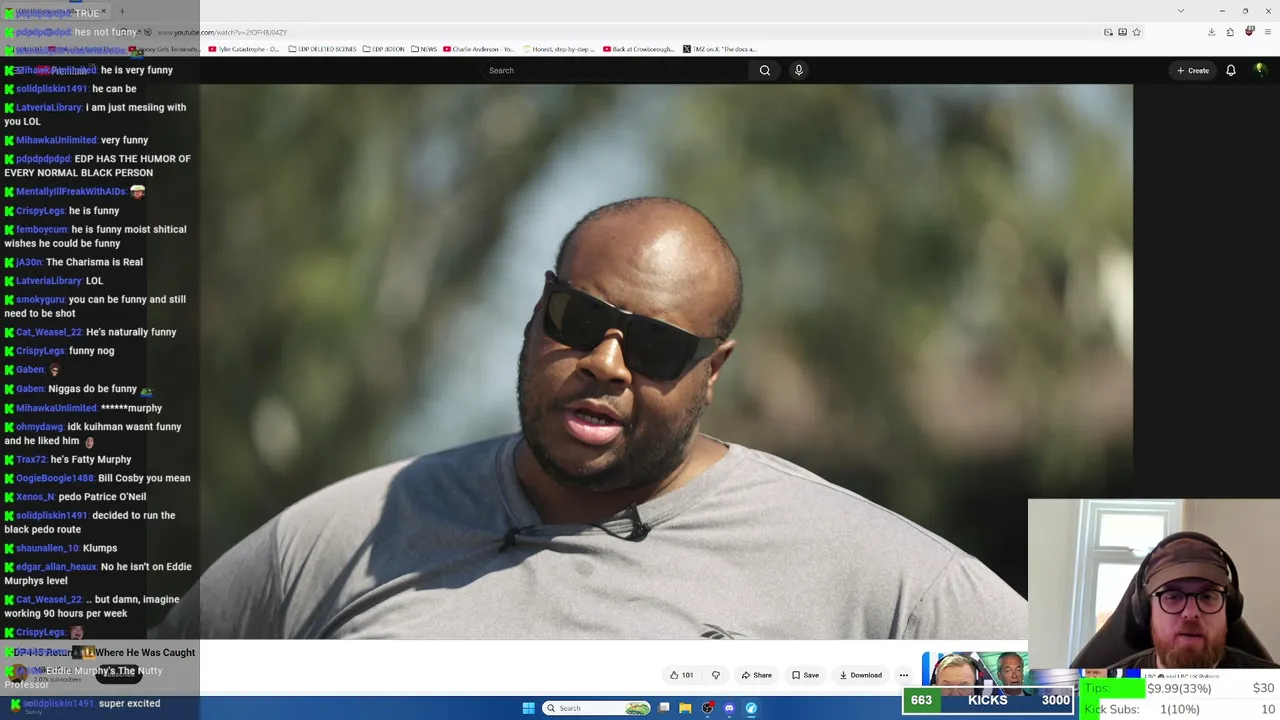Open the Windows Start menu
This screenshot has width=1280, height=720.
[x=528, y=708]
